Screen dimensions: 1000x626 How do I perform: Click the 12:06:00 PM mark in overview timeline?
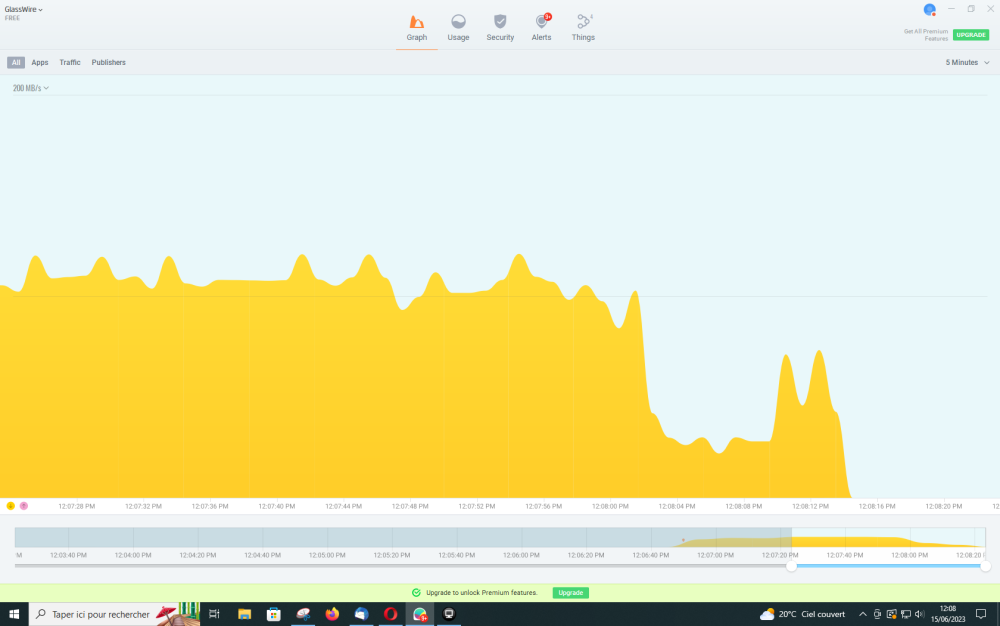pyautogui.click(x=521, y=555)
